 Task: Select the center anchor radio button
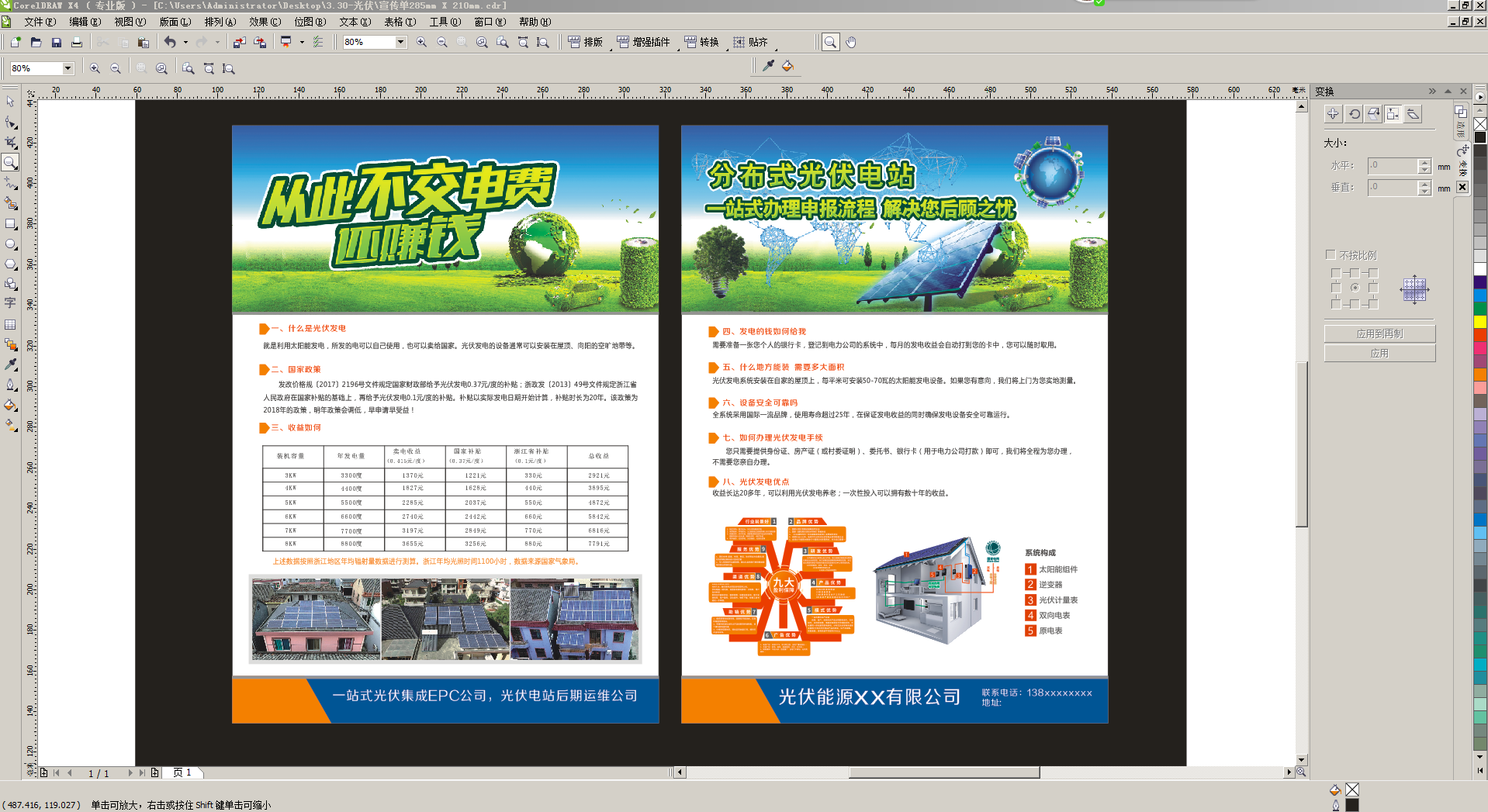[x=1354, y=287]
